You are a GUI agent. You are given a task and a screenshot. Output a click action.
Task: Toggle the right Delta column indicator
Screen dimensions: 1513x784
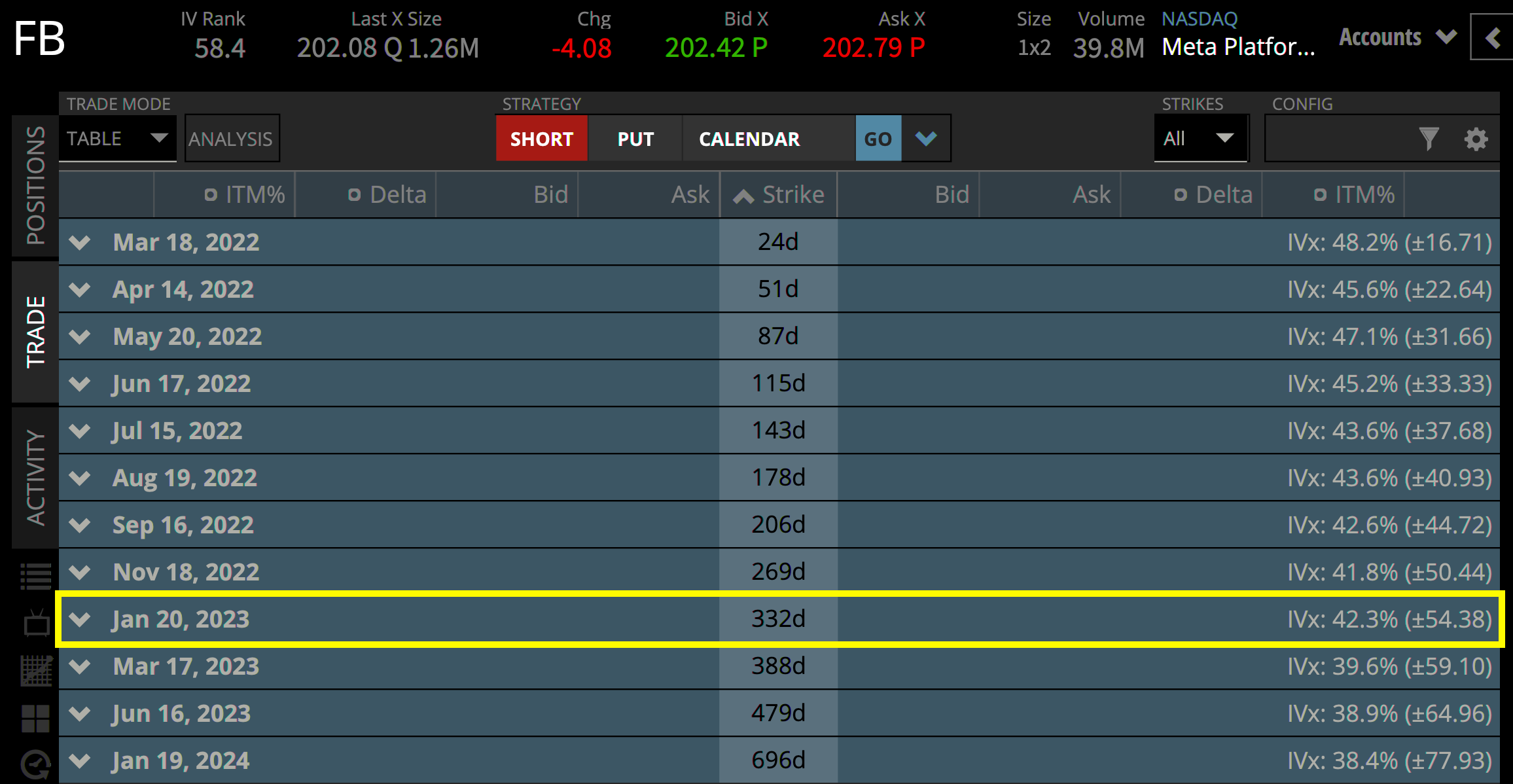1181,194
